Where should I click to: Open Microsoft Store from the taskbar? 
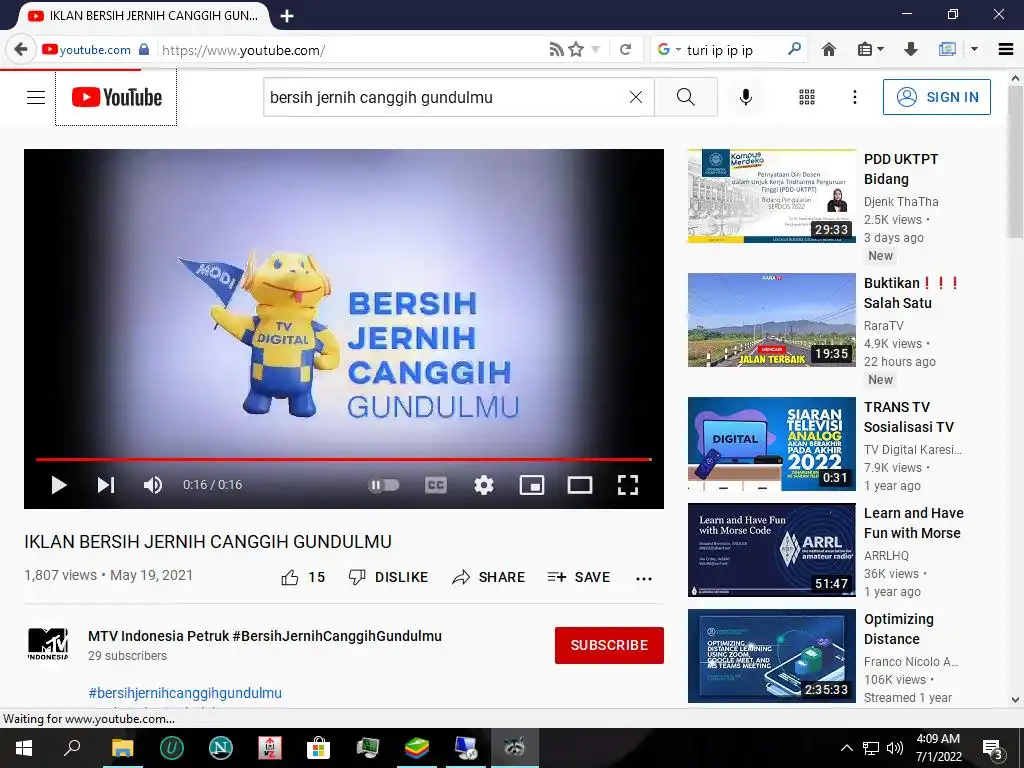pos(318,748)
